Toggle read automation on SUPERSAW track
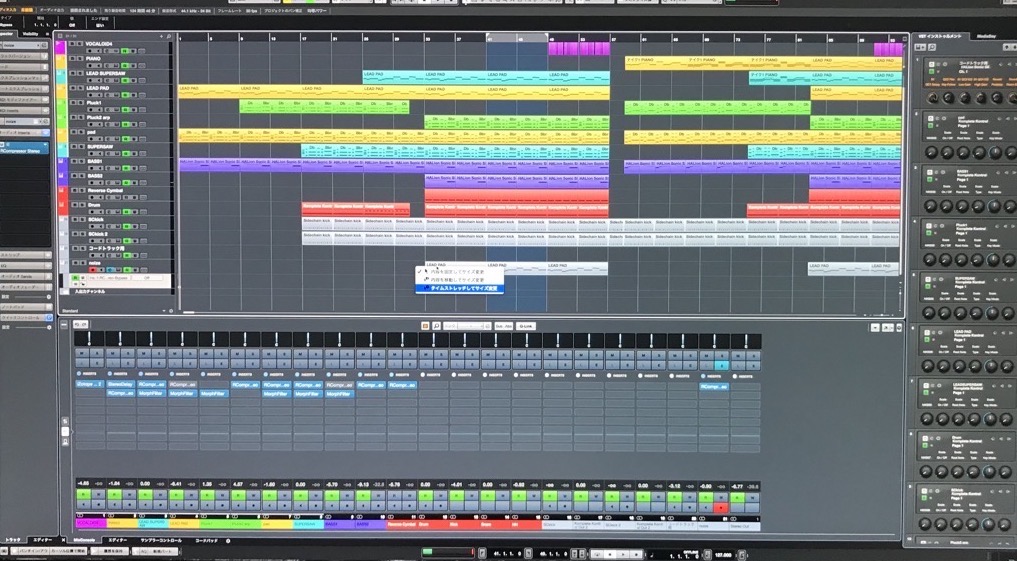The image size is (1017, 561). pos(126,153)
